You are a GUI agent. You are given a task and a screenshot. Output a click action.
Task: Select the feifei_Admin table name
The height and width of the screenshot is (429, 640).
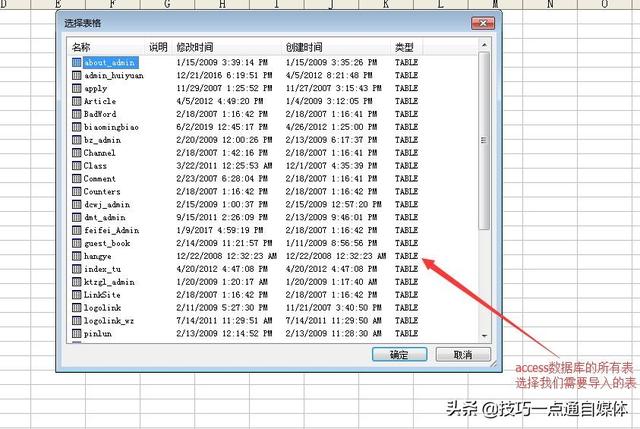(111, 230)
